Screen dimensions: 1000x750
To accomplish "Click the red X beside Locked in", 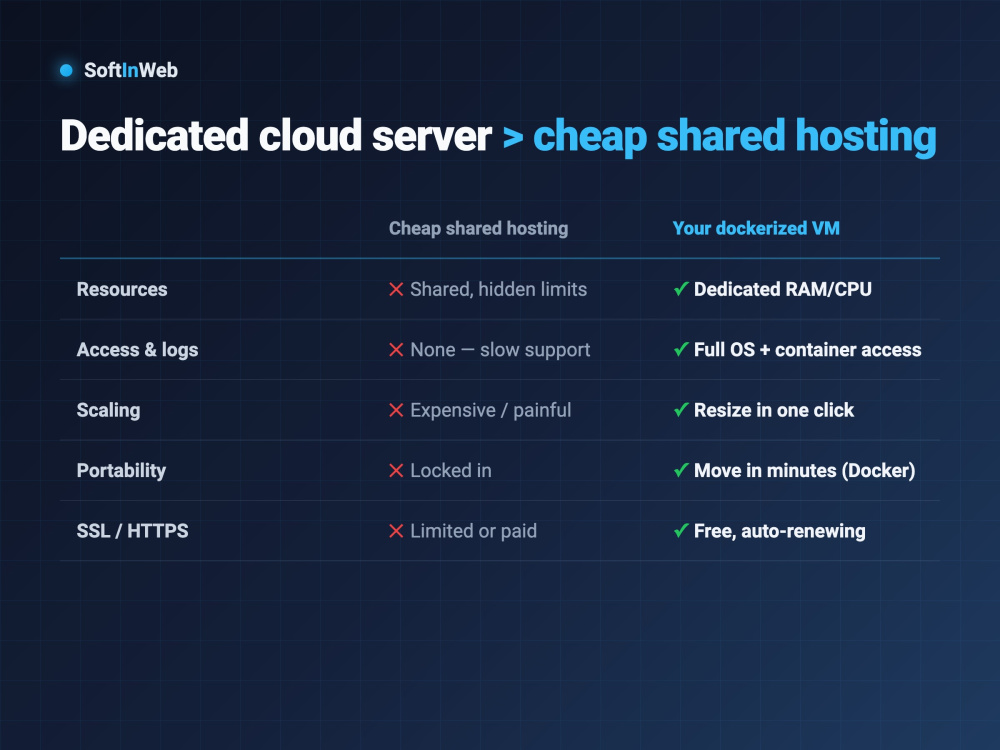I will point(396,471).
